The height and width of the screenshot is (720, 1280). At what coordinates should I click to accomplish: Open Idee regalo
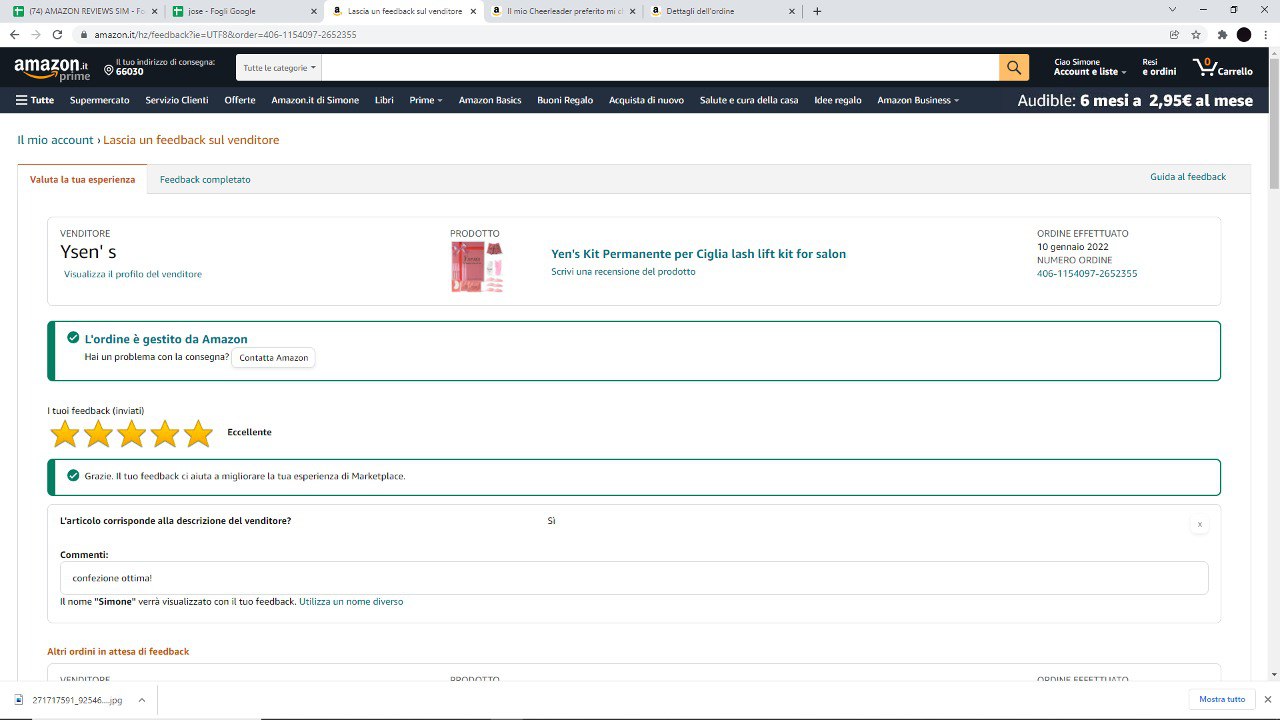click(838, 100)
